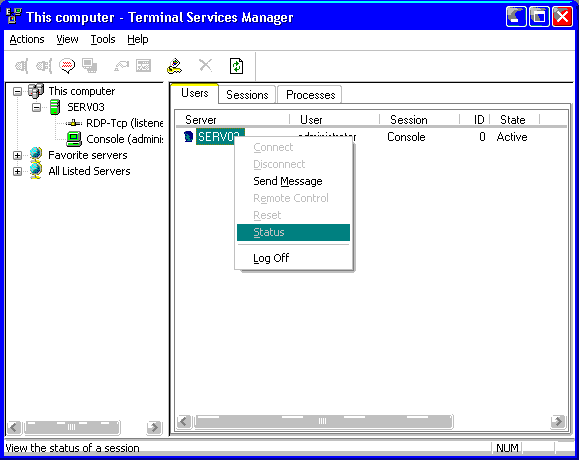This screenshot has width=579, height=460.
Task: Choose Status in the context menu
Action: click(x=293, y=232)
